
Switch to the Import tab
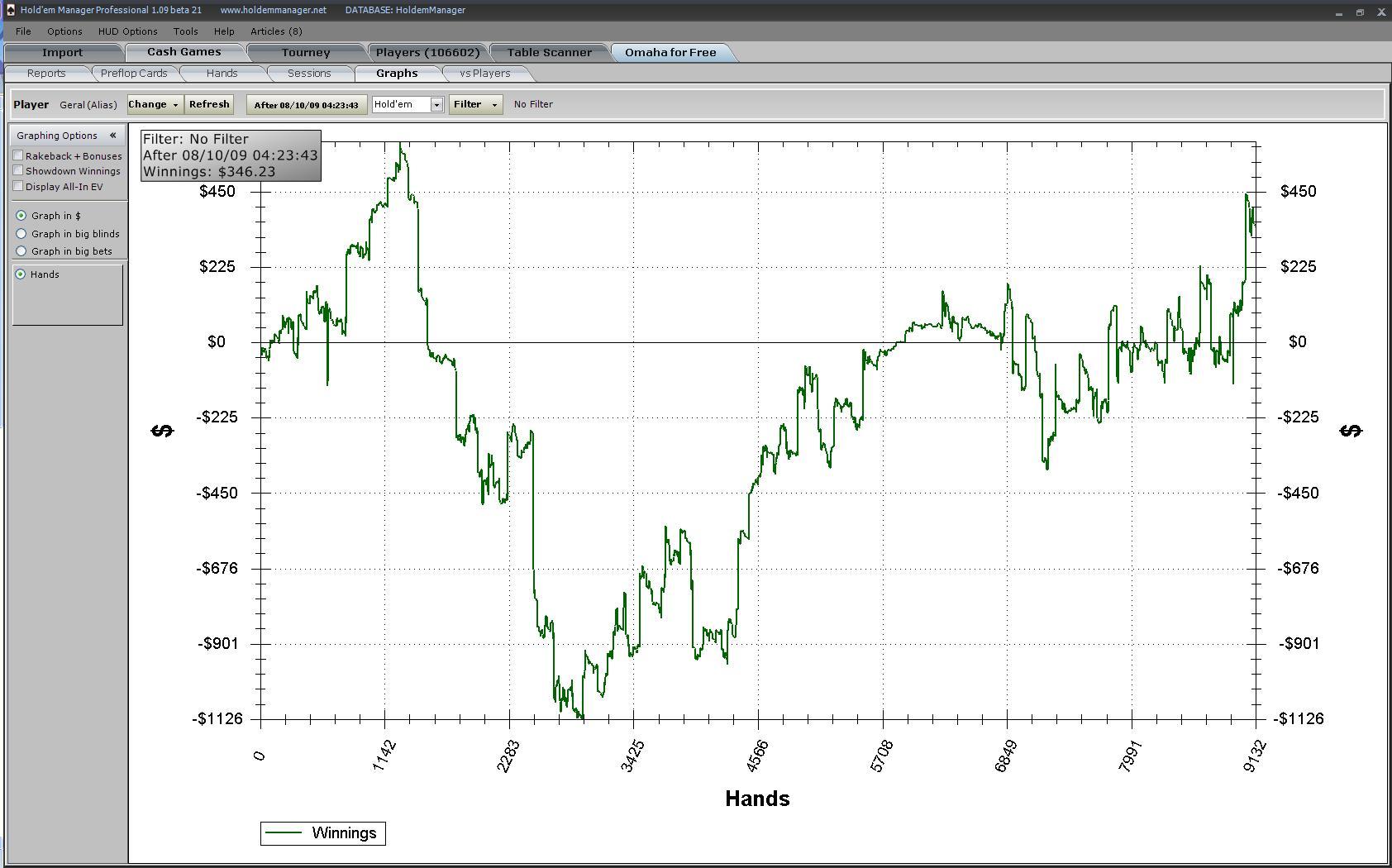click(63, 52)
